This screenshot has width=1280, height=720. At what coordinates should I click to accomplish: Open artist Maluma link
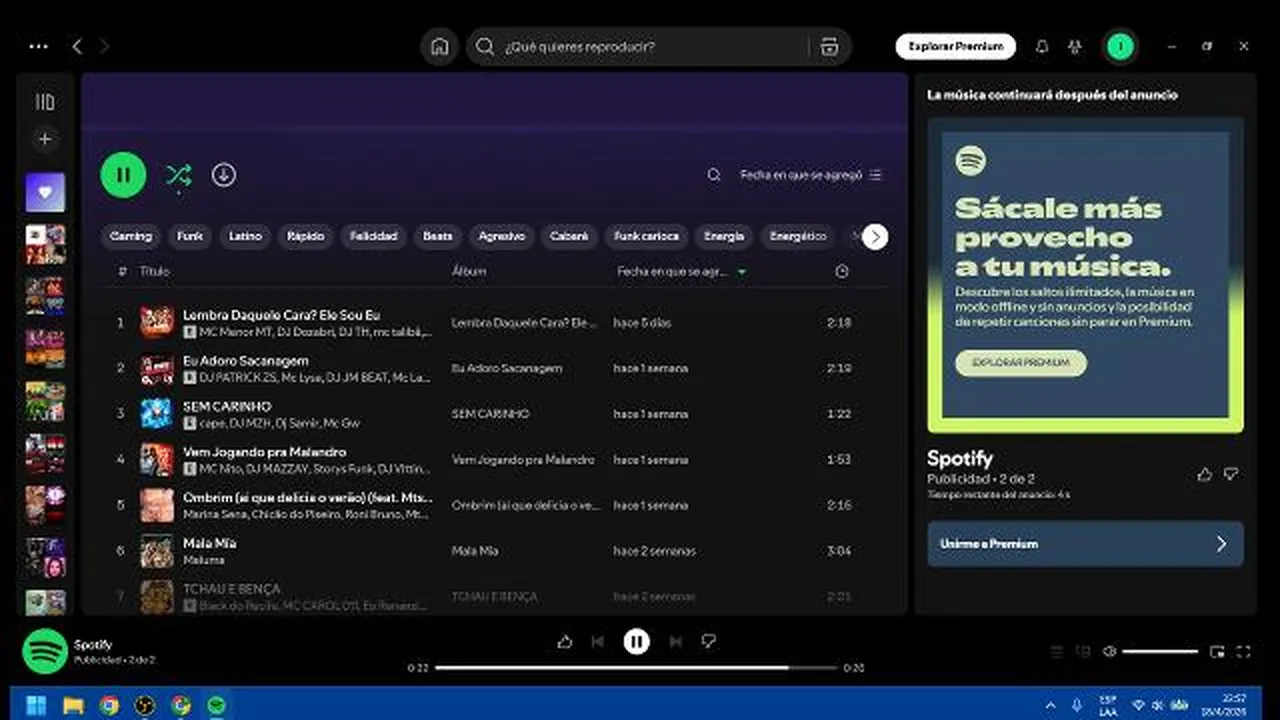click(x=203, y=560)
